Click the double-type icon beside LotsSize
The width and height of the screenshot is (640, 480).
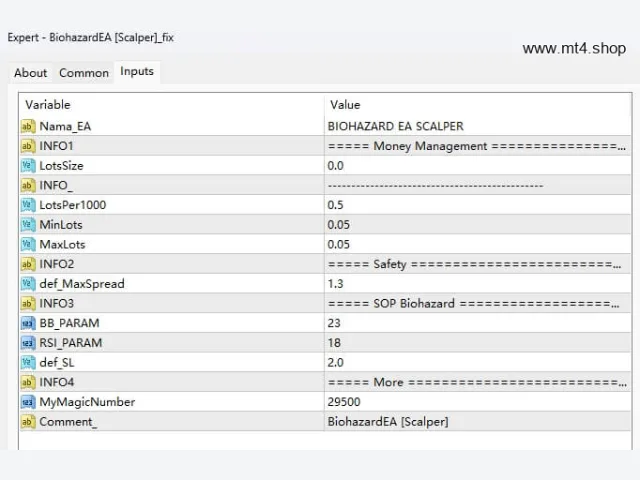28,165
